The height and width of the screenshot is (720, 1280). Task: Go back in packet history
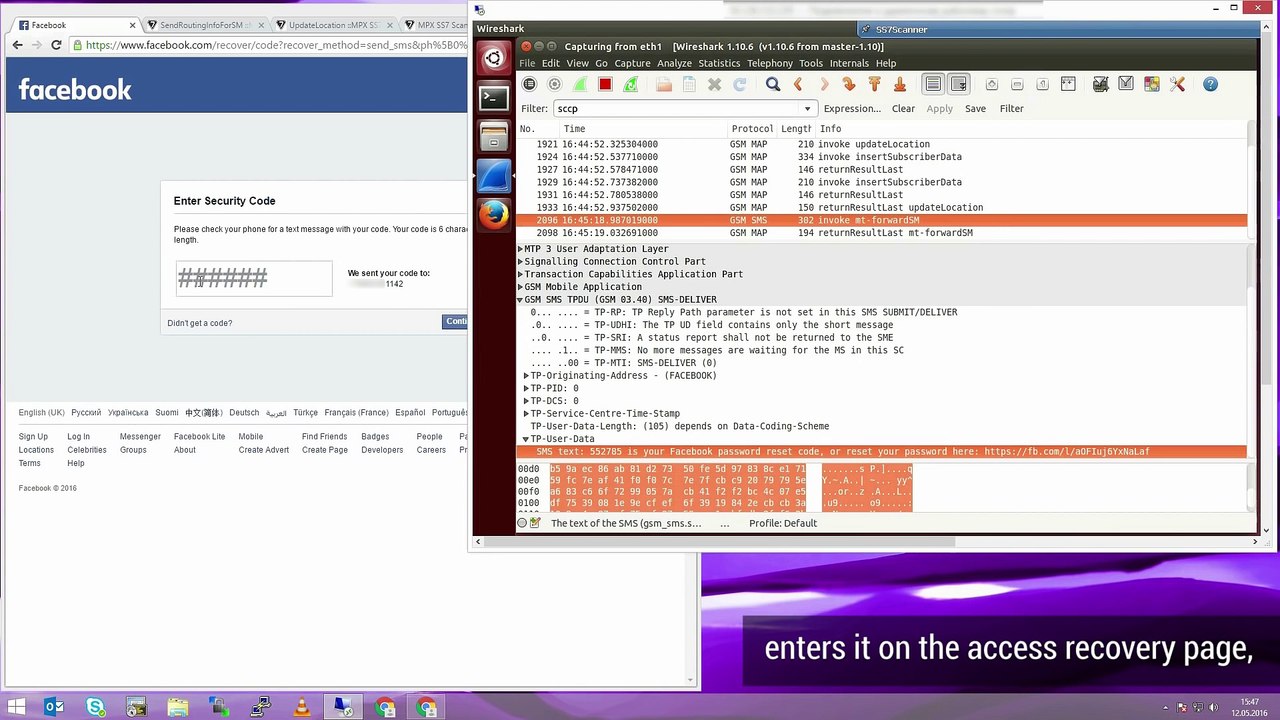pos(798,85)
